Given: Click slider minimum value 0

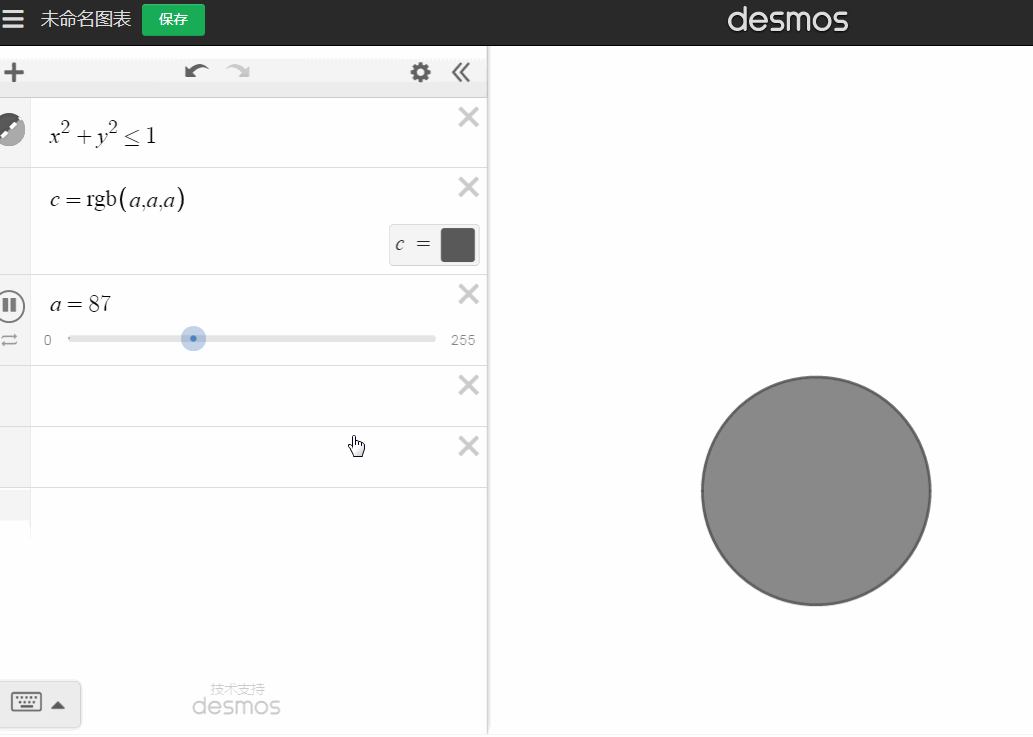Looking at the screenshot, I should click(x=47, y=341).
